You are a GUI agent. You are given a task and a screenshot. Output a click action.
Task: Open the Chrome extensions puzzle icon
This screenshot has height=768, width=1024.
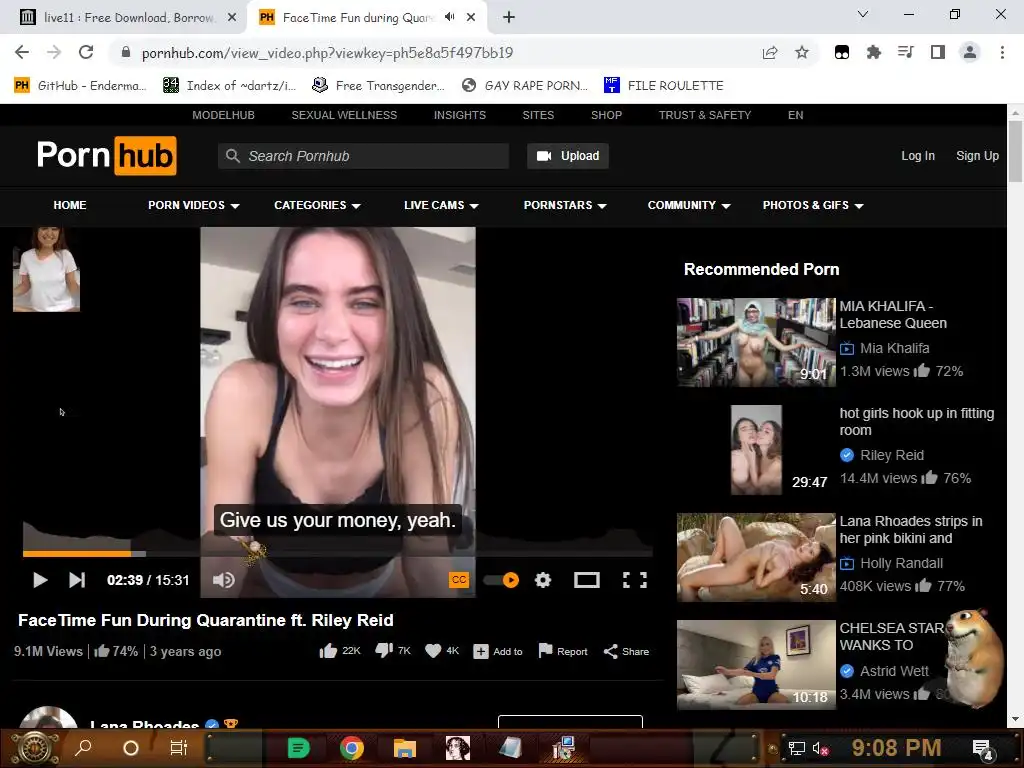874,52
